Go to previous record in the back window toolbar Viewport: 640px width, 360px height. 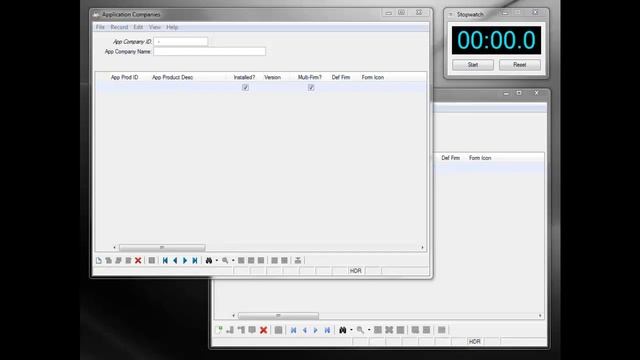(x=304, y=330)
